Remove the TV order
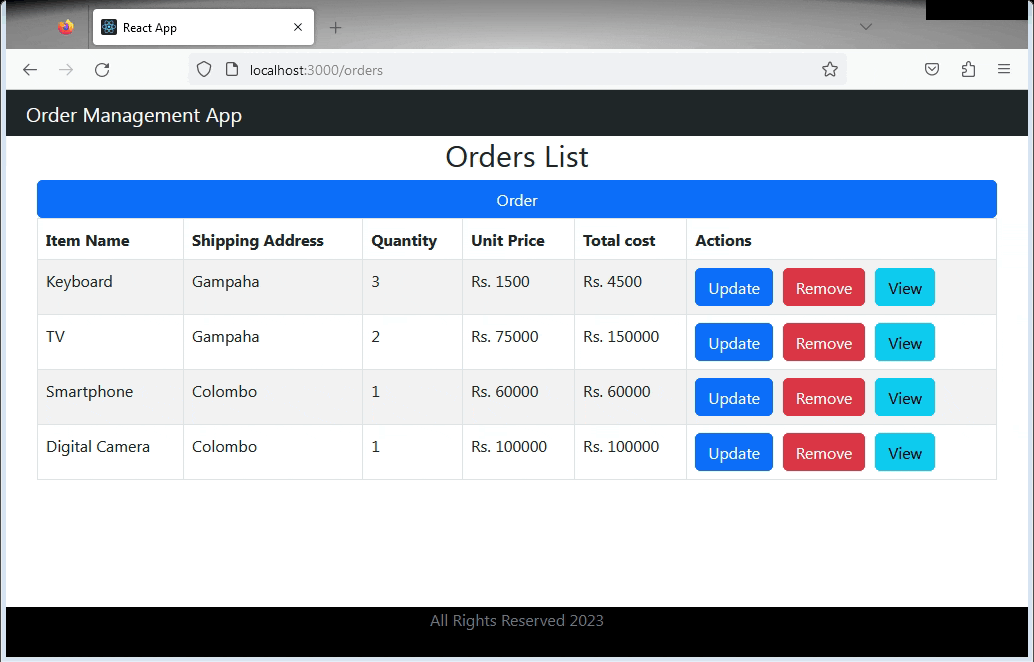This screenshot has height=662, width=1034. tap(823, 342)
